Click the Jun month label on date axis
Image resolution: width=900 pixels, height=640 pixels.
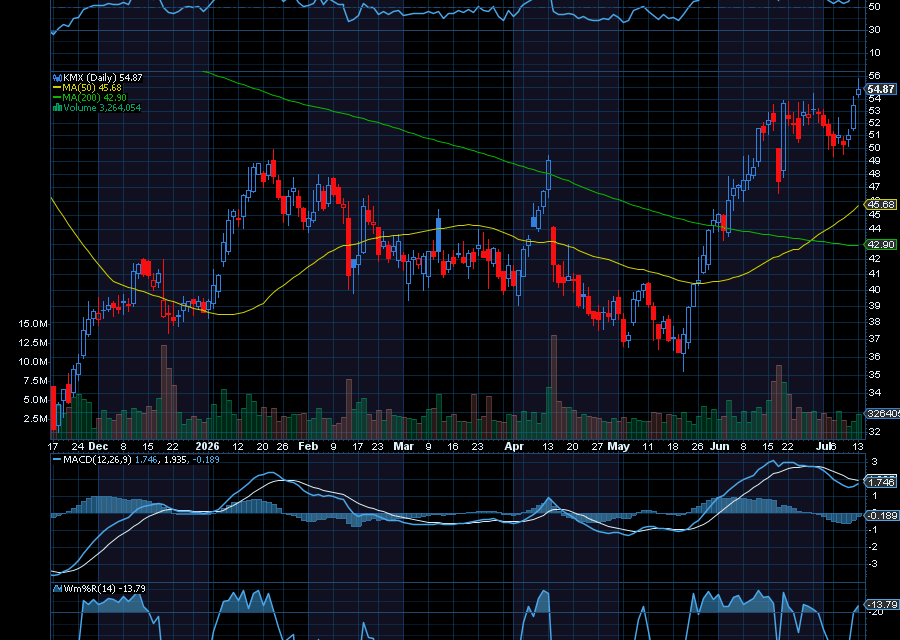[x=719, y=446]
